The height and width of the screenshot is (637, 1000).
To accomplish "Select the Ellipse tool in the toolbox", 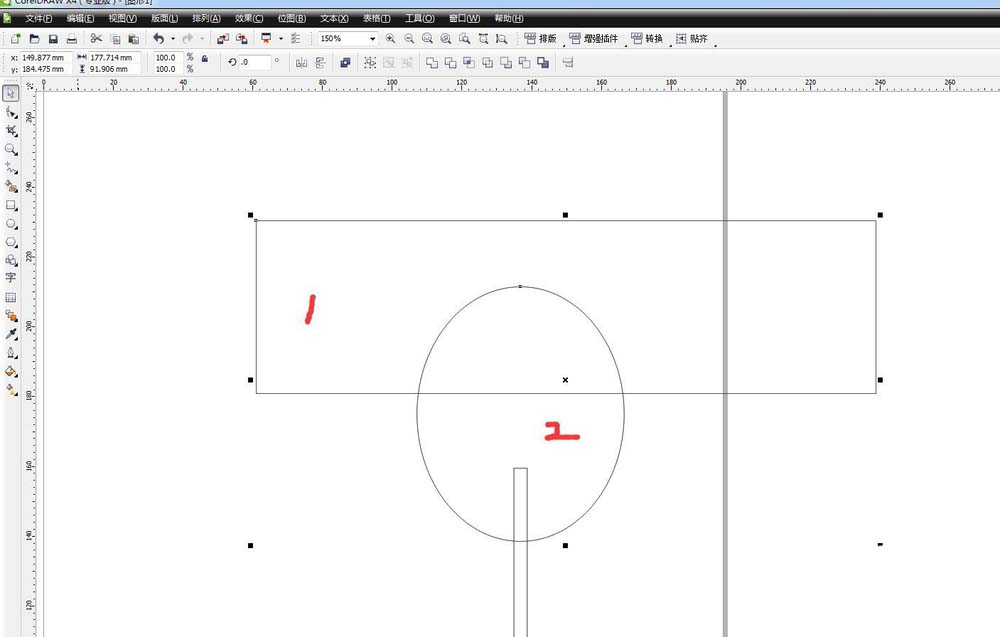I will tap(11, 224).
